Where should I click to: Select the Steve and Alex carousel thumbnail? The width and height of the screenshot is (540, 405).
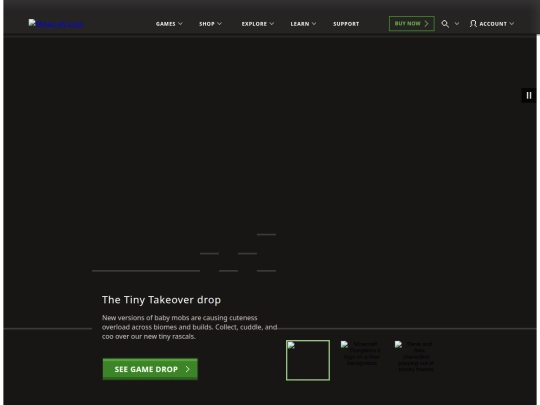[x=416, y=356]
